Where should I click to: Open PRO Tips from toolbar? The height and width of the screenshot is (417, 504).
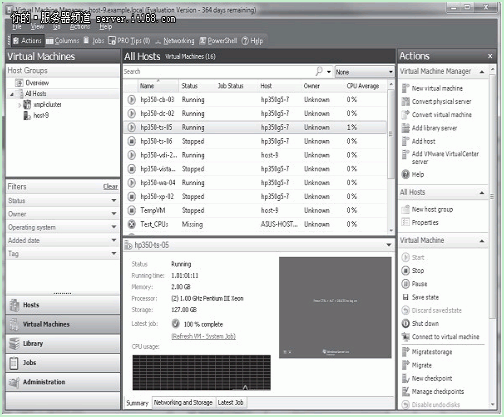[129, 41]
